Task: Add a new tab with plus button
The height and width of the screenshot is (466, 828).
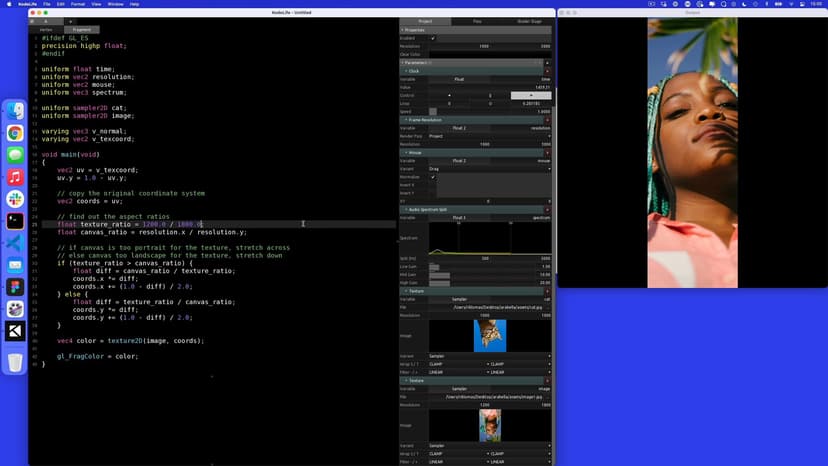Action: click(70, 21)
